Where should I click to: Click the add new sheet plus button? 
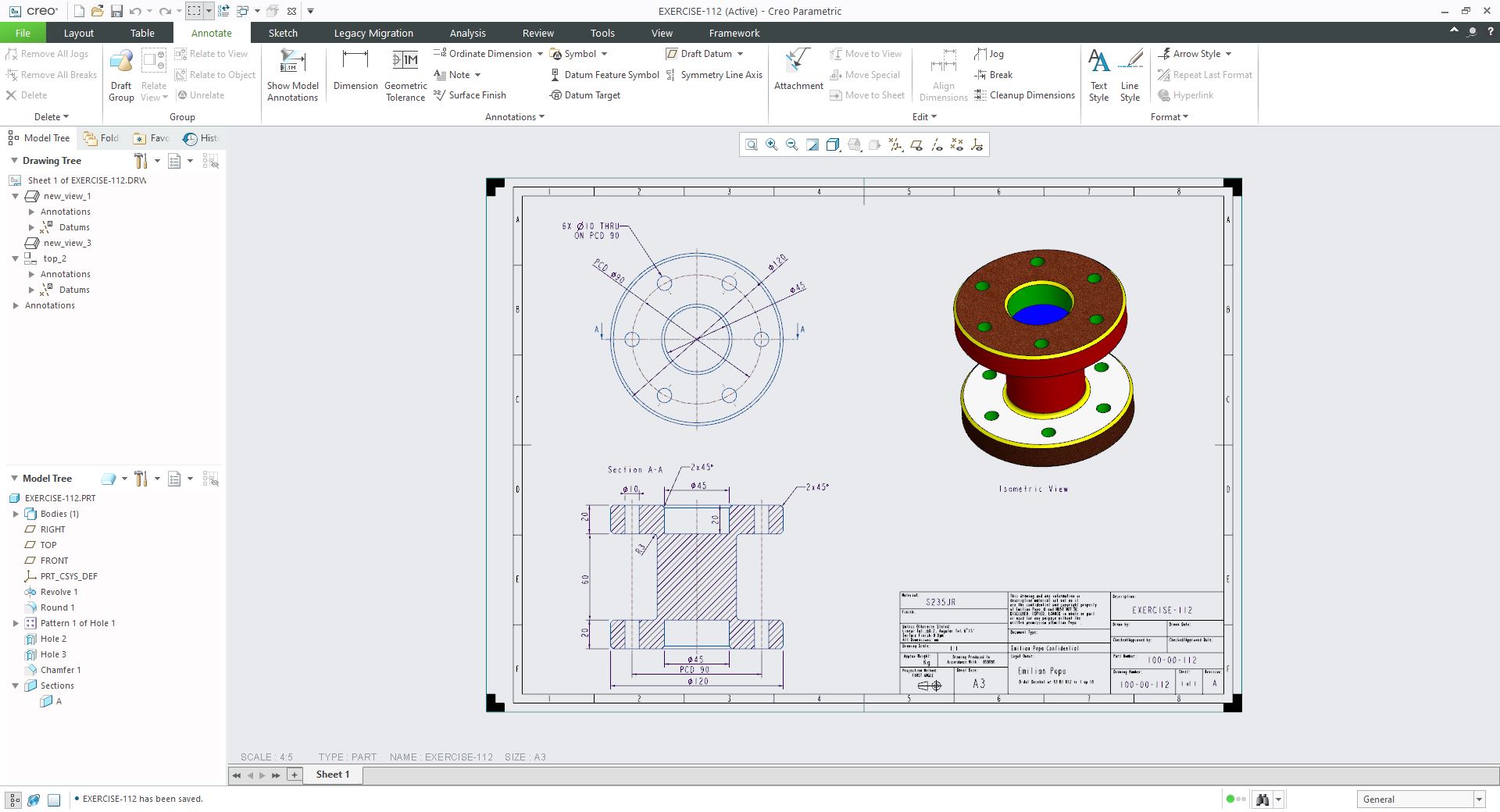pyautogui.click(x=295, y=775)
